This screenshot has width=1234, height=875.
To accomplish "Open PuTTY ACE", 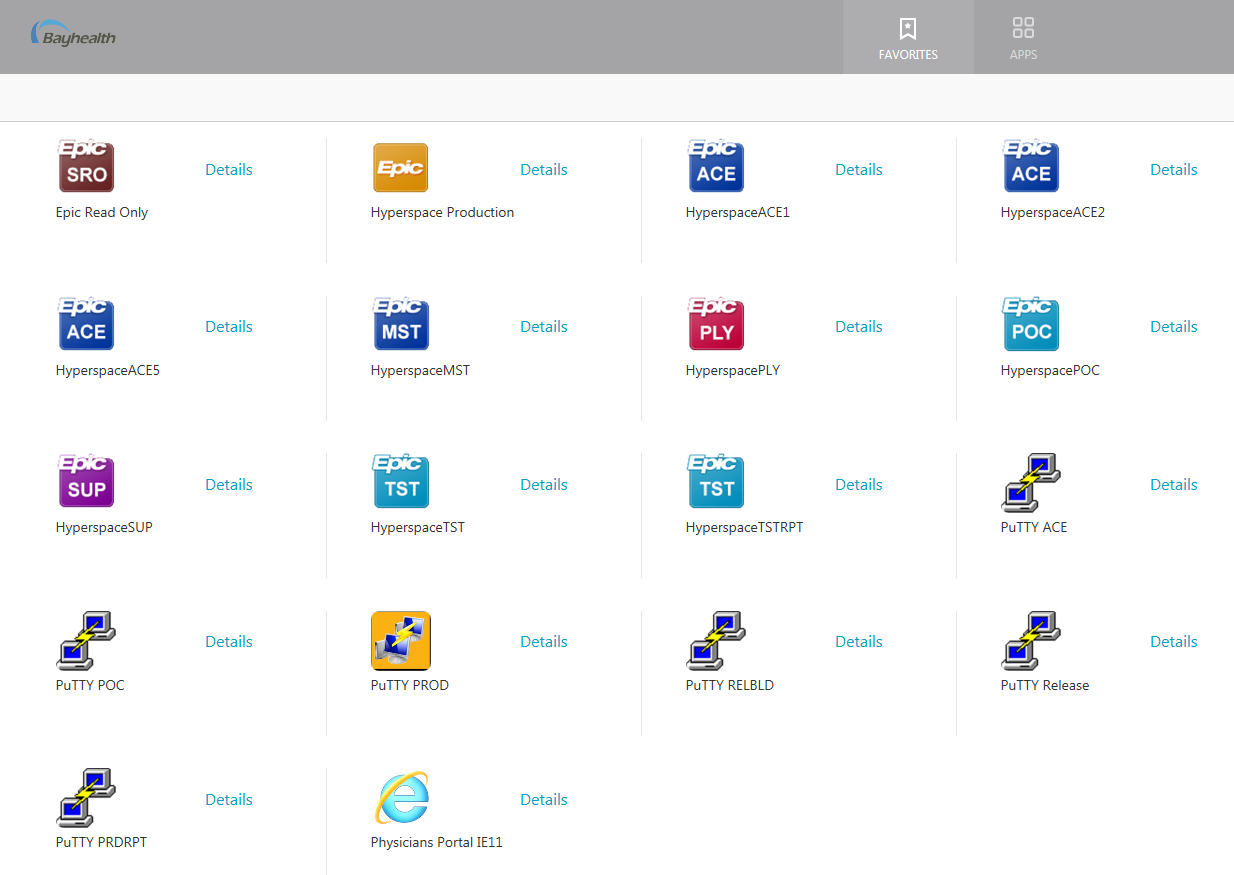I will (1031, 481).
